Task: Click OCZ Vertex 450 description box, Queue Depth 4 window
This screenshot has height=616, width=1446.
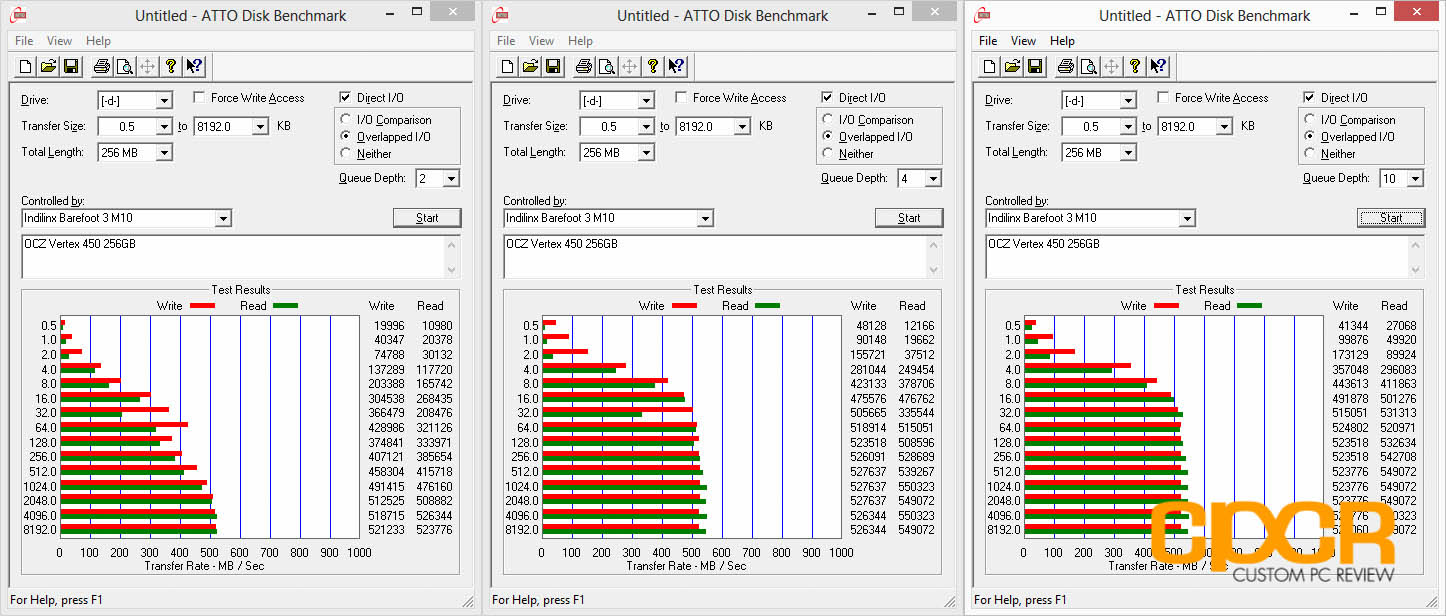Action: point(723,257)
